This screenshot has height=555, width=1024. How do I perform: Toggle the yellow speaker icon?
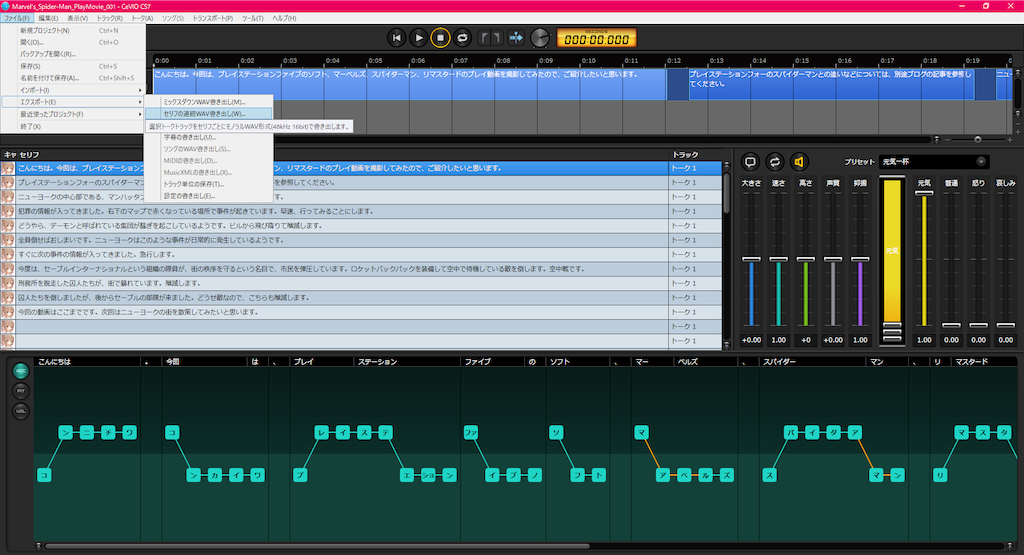799,161
